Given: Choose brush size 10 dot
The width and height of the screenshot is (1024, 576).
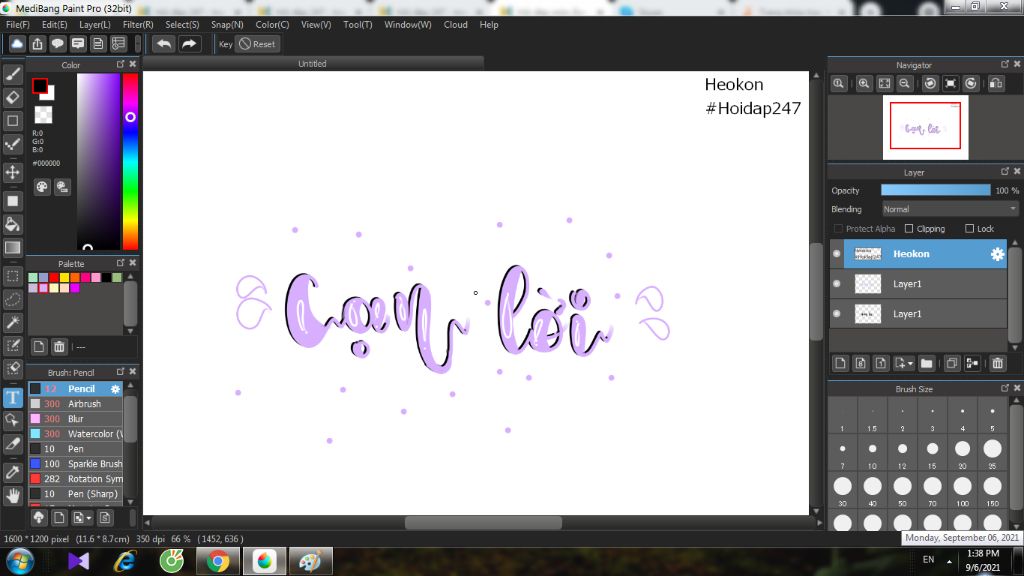Looking at the screenshot, I should click(872, 449).
